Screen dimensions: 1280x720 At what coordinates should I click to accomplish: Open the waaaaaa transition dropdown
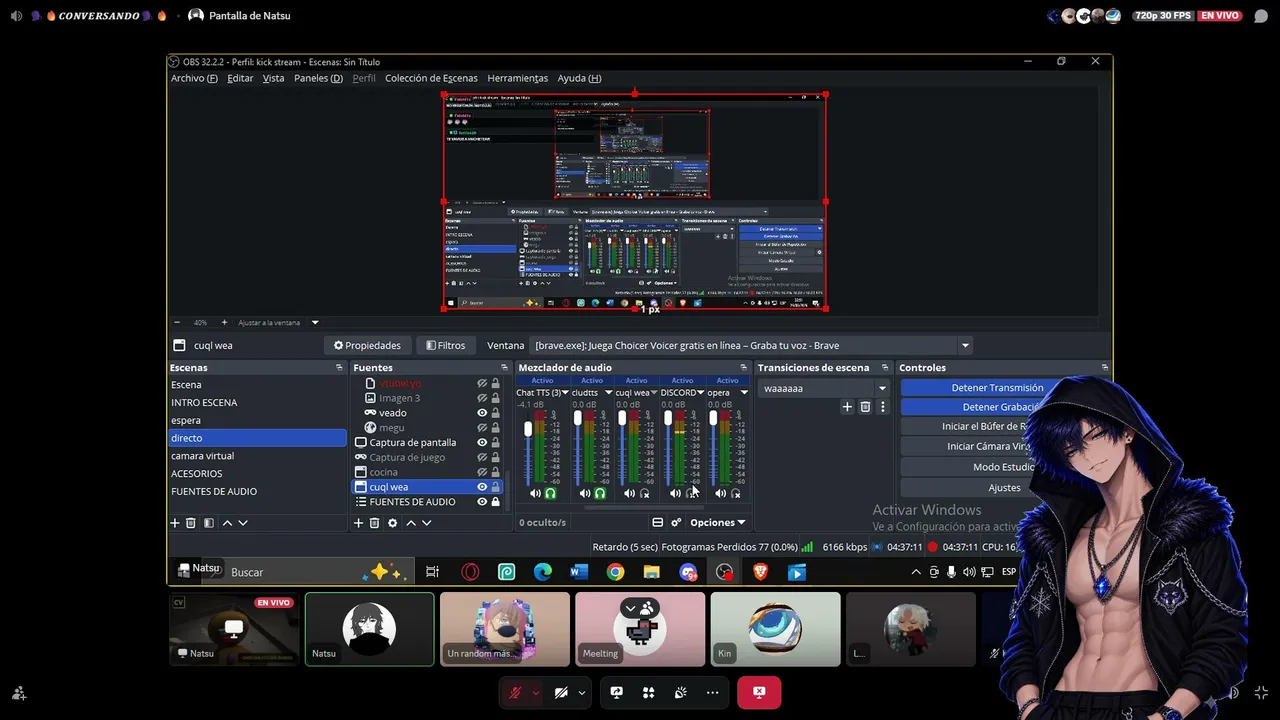click(882, 388)
